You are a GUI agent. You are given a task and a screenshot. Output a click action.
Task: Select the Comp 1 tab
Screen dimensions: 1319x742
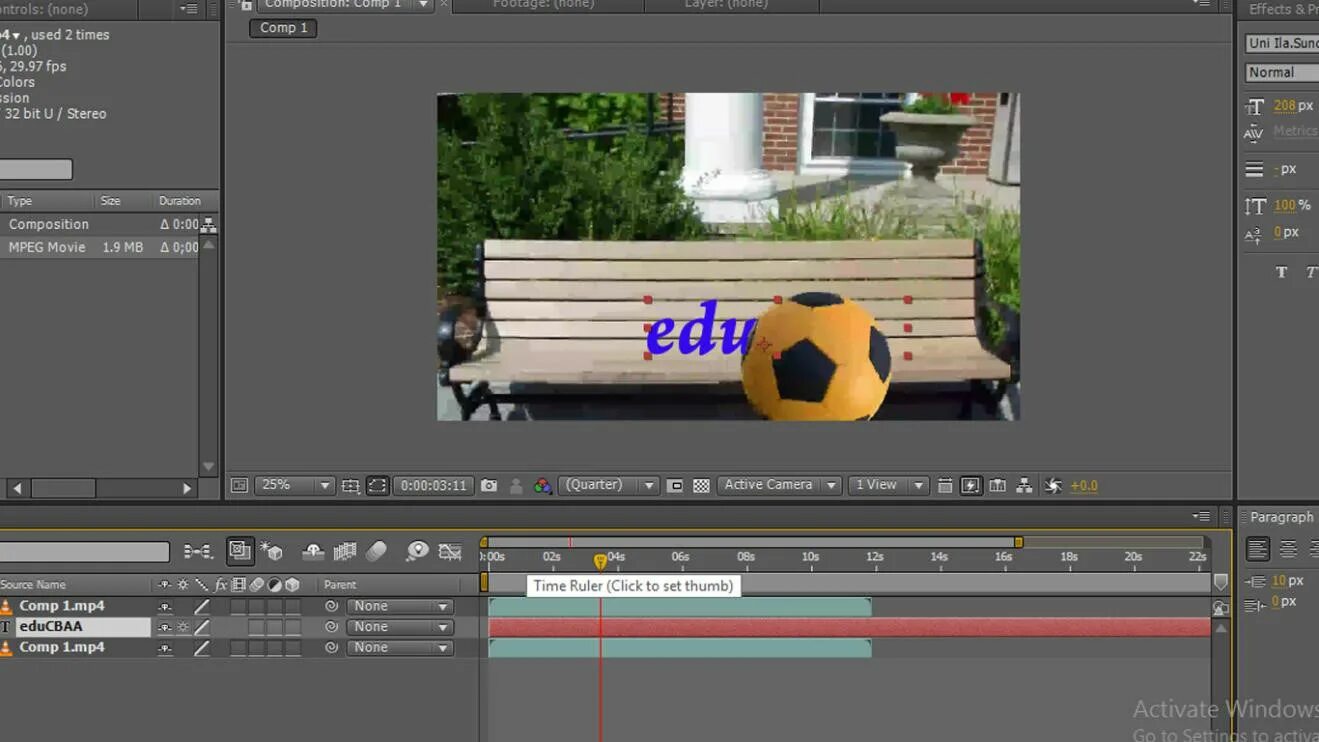point(282,28)
